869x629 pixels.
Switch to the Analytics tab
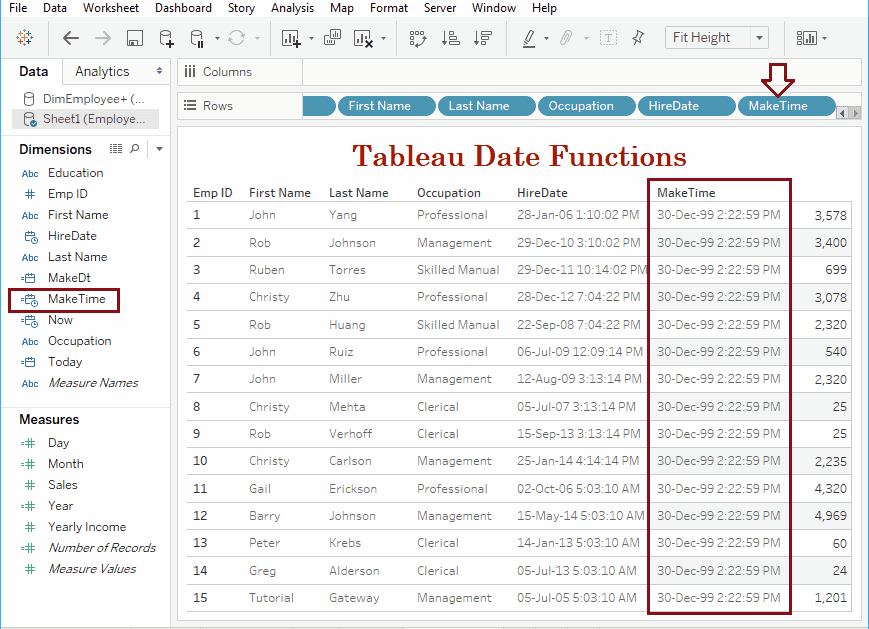[104, 71]
